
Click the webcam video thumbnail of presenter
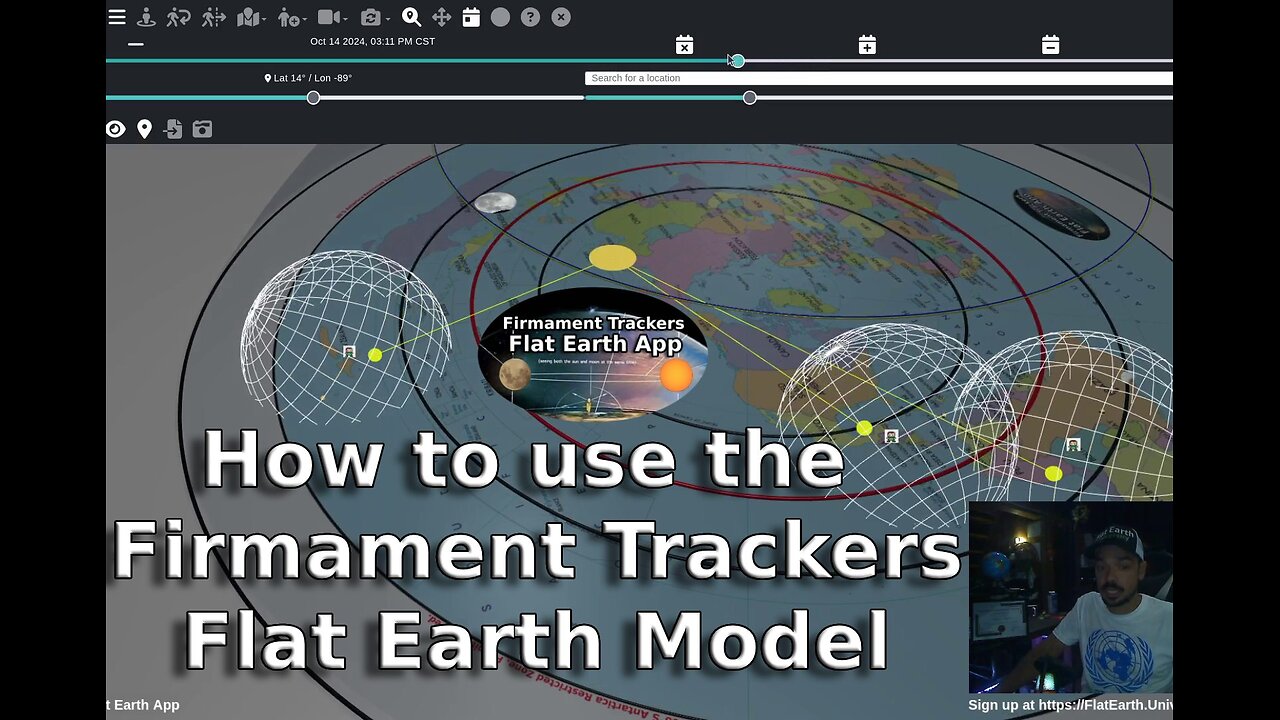point(1070,597)
